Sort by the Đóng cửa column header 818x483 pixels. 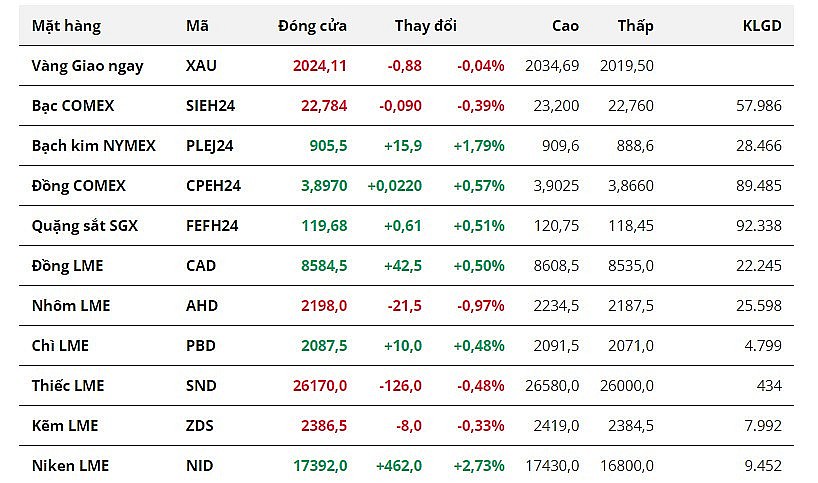[312, 26]
